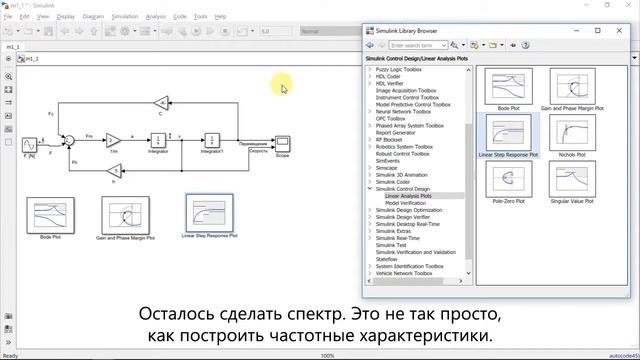Open the Tools menu
The height and width of the screenshot is (360, 640).
[x=200, y=17]
